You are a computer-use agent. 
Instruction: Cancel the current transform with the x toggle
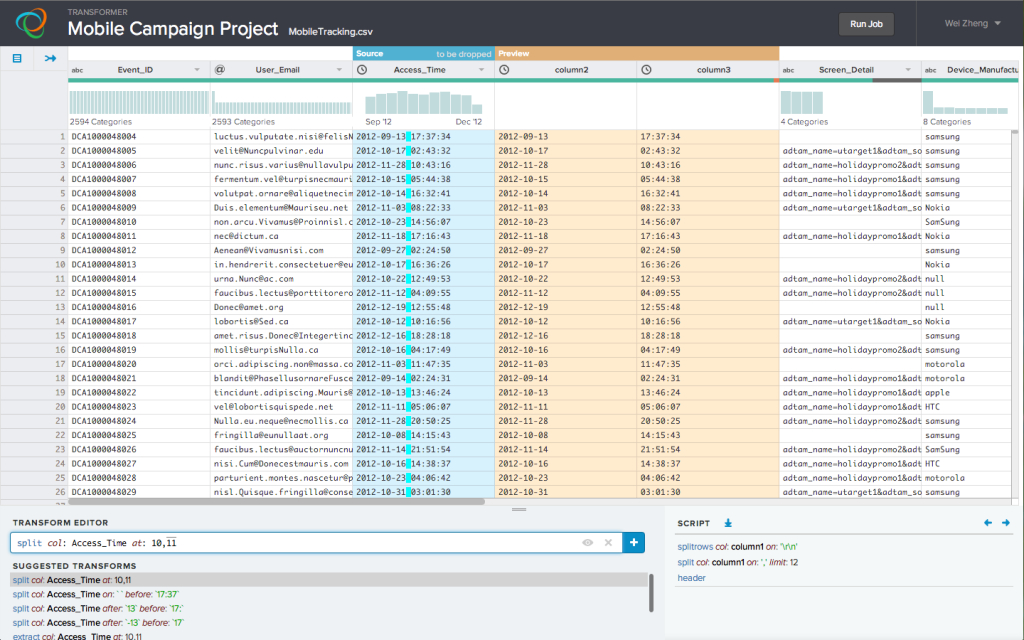pyautogui.click(x=608, y=542)
